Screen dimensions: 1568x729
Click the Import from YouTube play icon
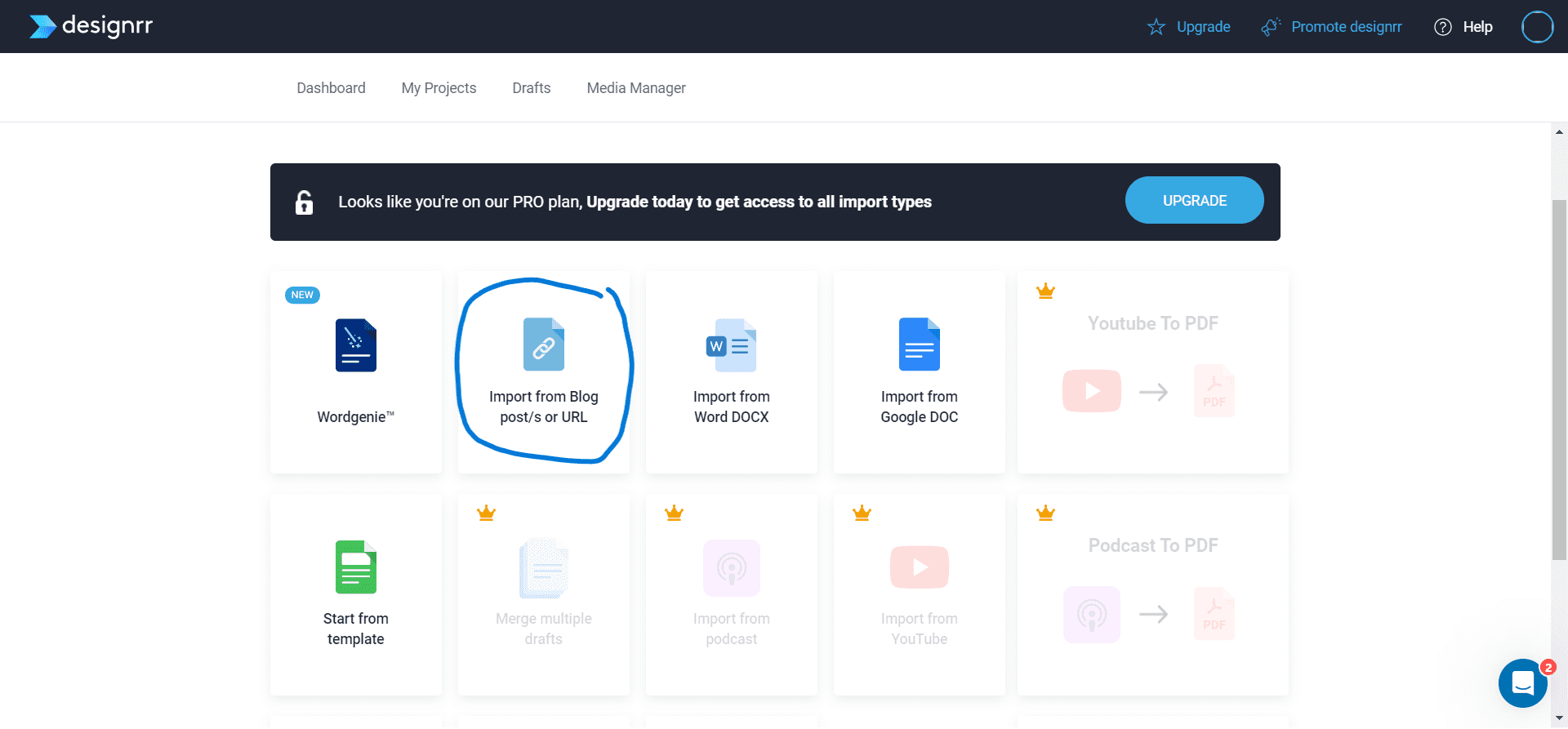(x=920, y=567)
